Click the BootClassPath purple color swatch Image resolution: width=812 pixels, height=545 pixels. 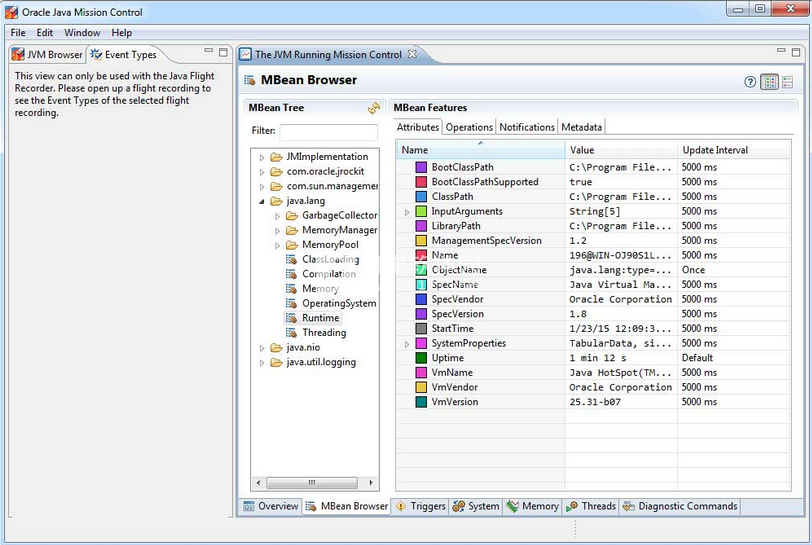pos(422,167)
